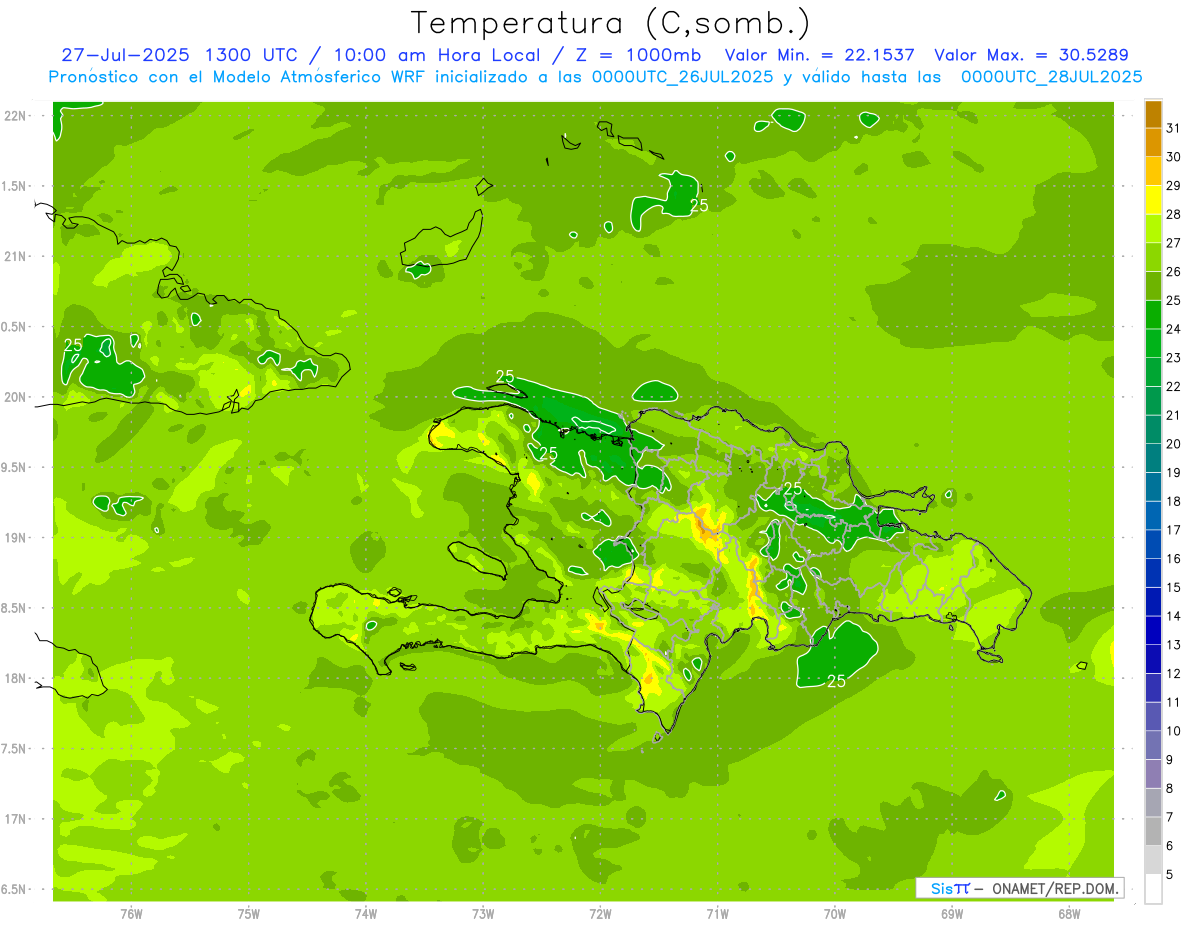Click the legend value '8'
The height and width of the screenshot is (927, 1200).
click(1170, 788)
